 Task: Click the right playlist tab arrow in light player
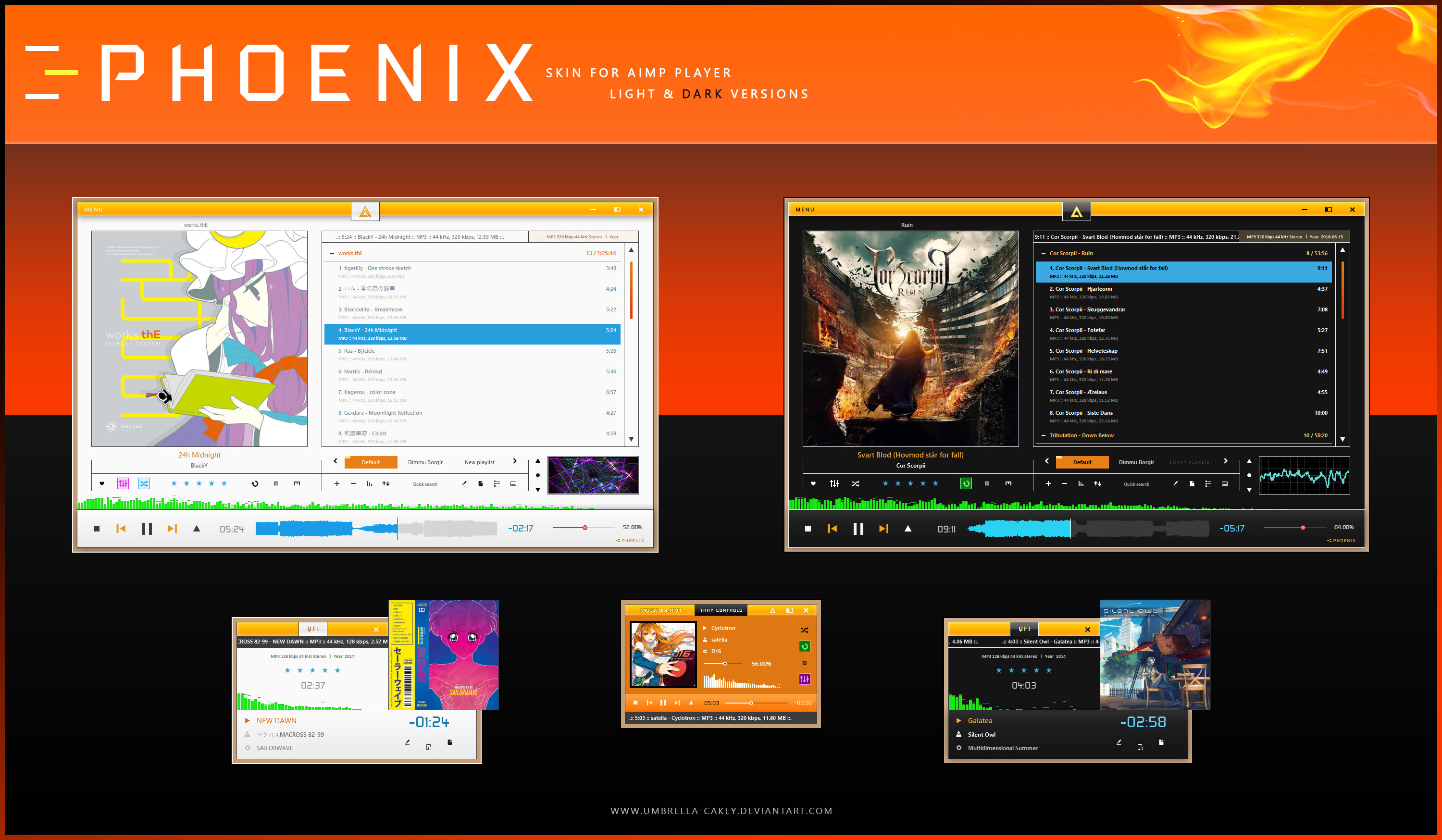coord(514,461)
